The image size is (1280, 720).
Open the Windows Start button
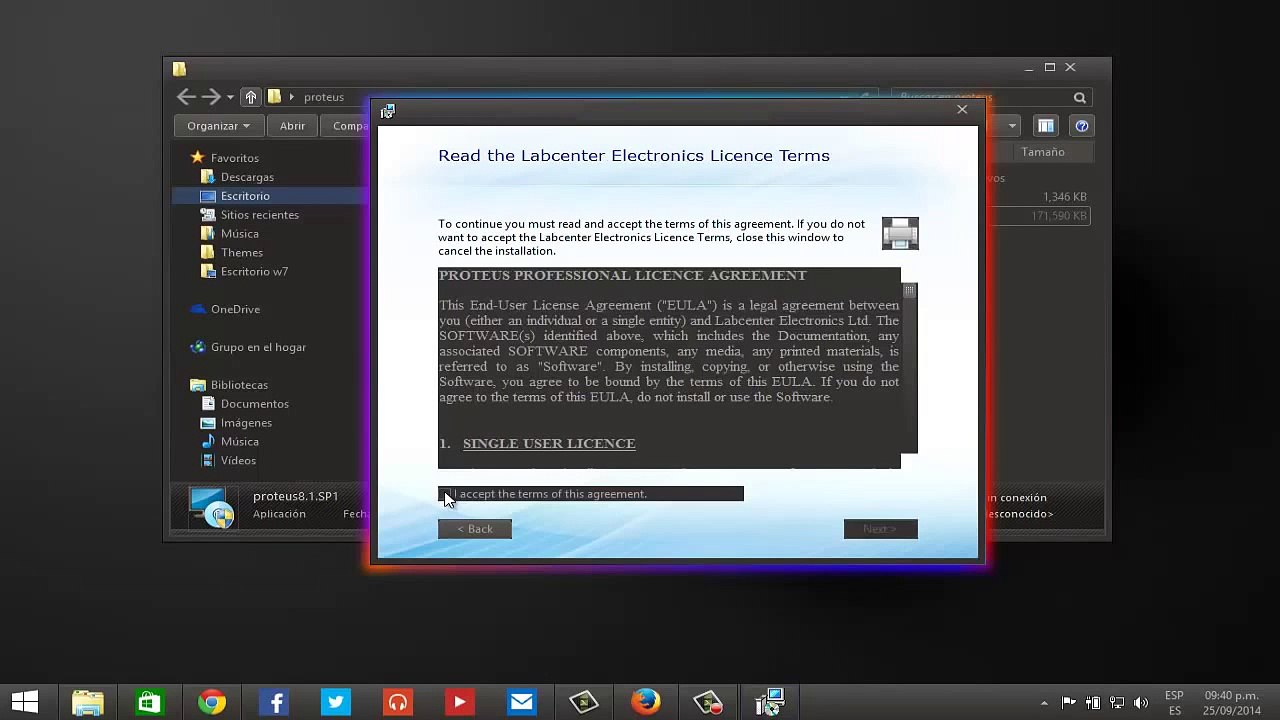(25, 702)
